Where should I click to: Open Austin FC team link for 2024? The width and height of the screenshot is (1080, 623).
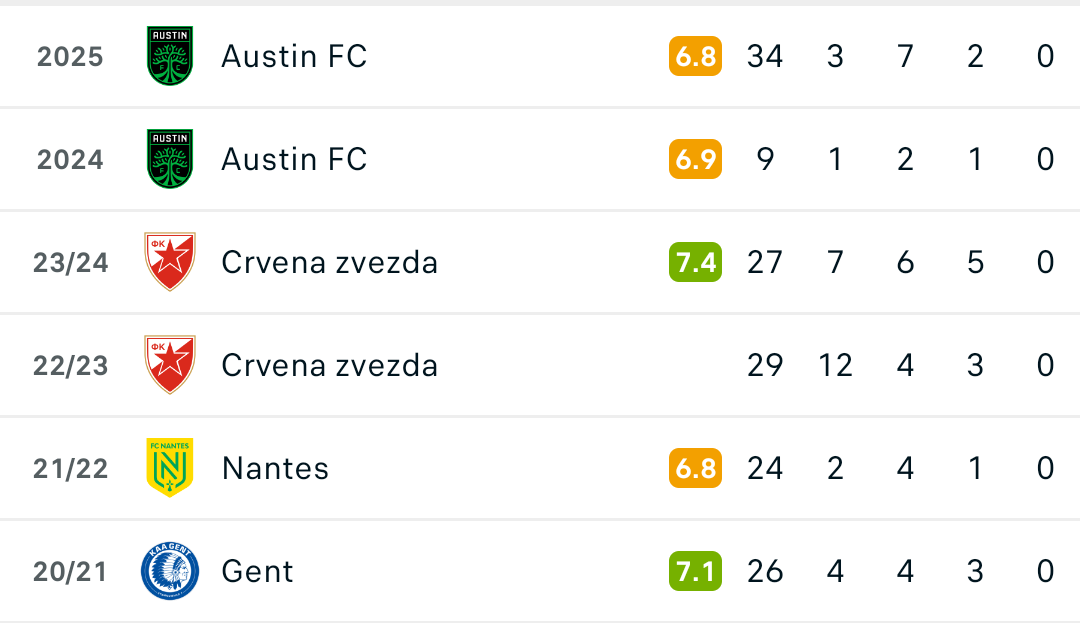pyautogui.click(x=294, y=160)
